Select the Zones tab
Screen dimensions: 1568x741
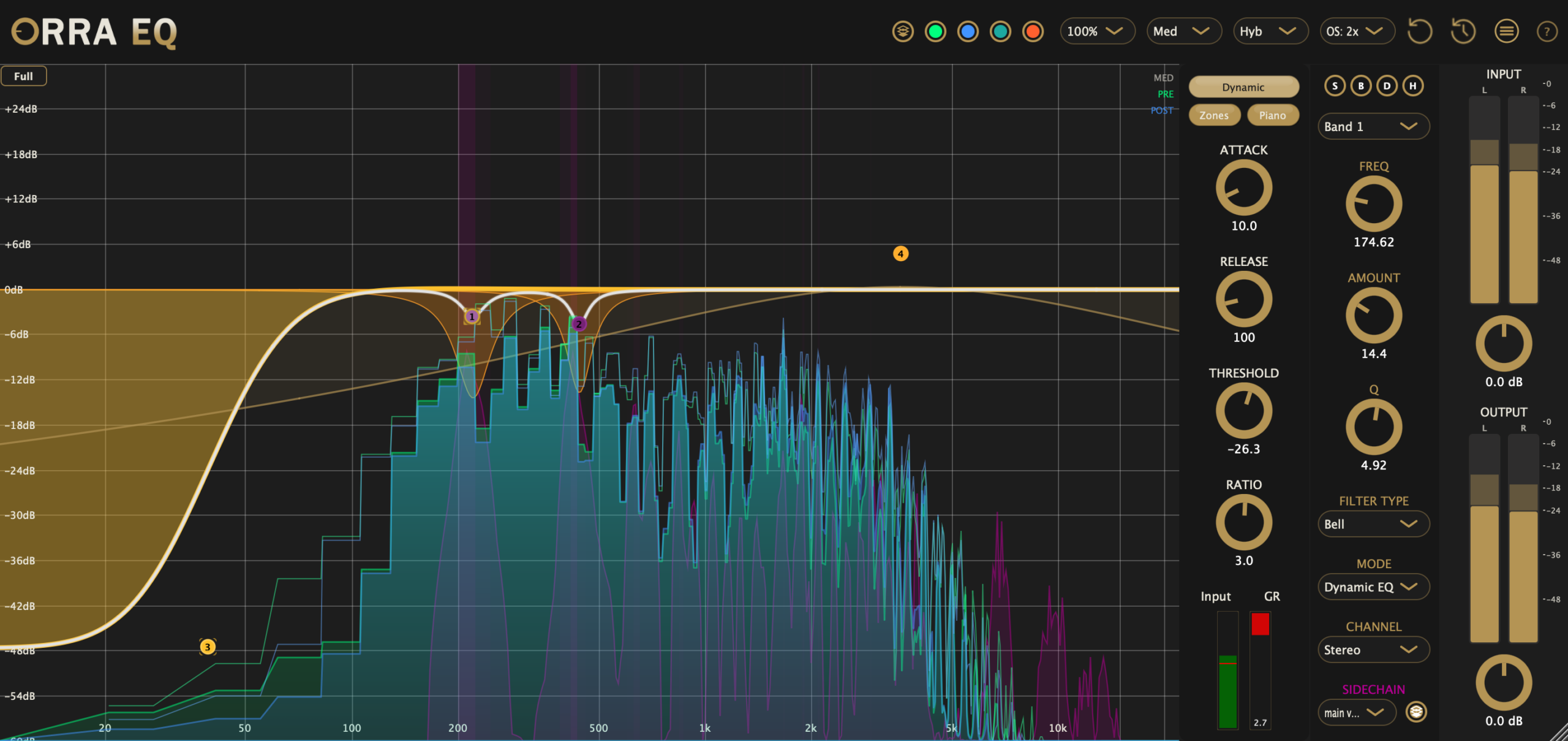click(x=1214, y=115)
